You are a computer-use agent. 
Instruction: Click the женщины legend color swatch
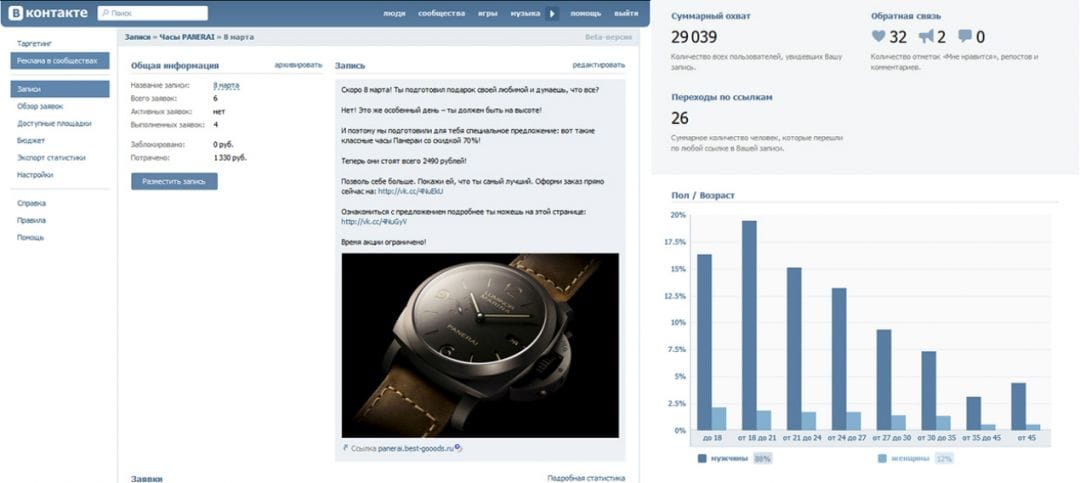tap(882, 458)
